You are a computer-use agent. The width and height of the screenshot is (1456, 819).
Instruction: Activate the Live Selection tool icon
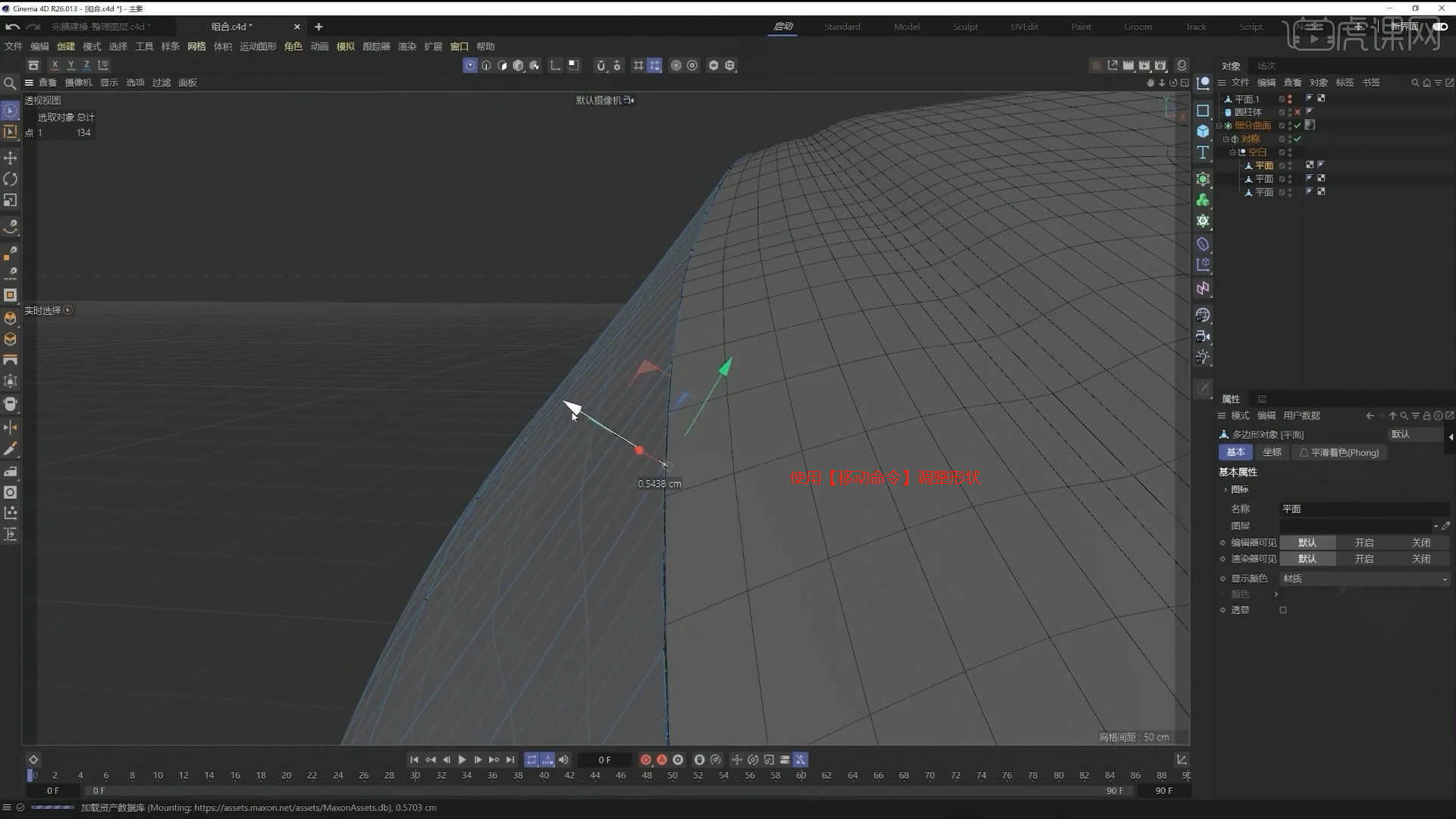tap(11, 111)
